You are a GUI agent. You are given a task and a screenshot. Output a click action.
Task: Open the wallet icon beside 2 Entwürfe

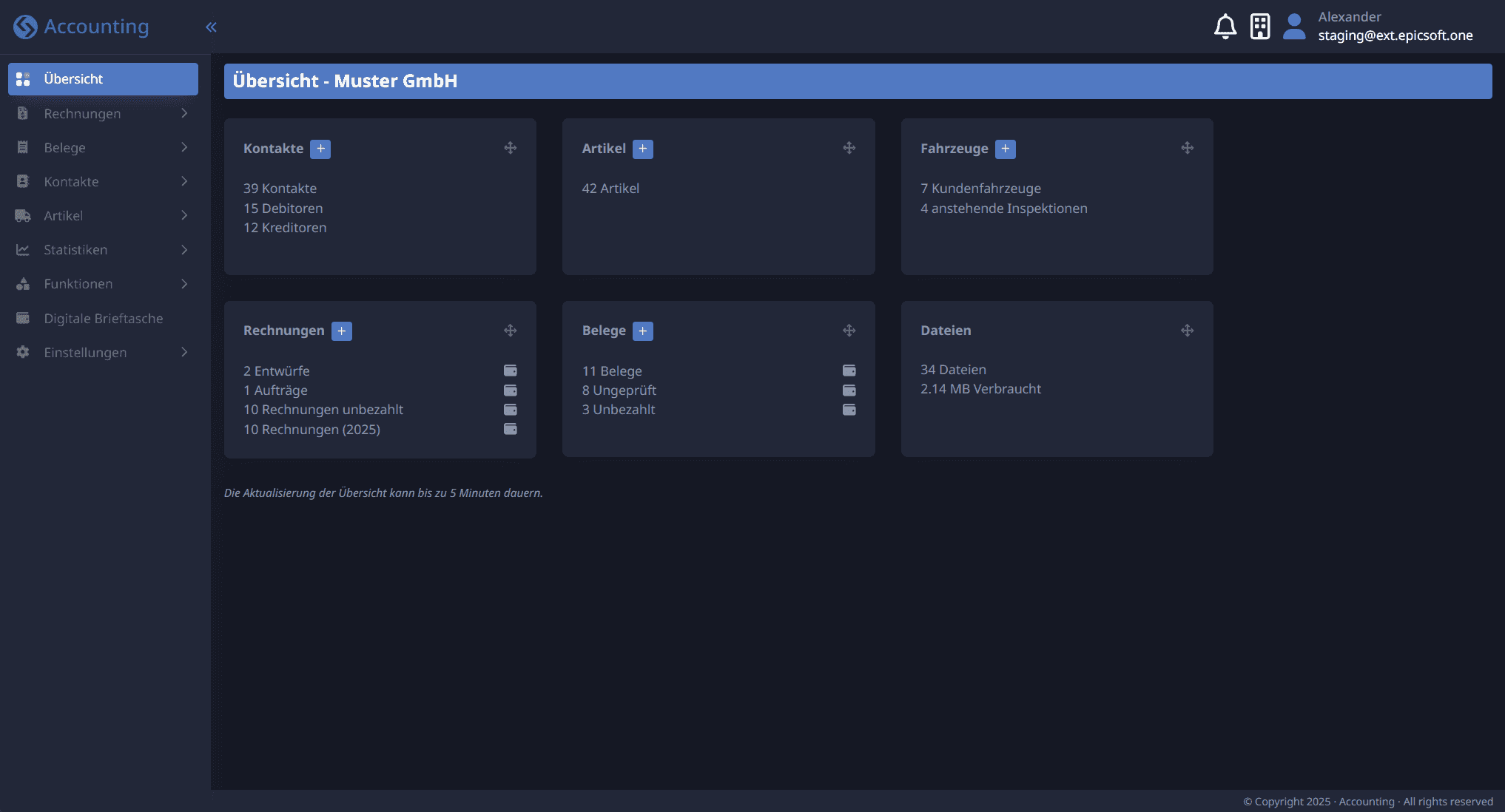coord(511,371)
